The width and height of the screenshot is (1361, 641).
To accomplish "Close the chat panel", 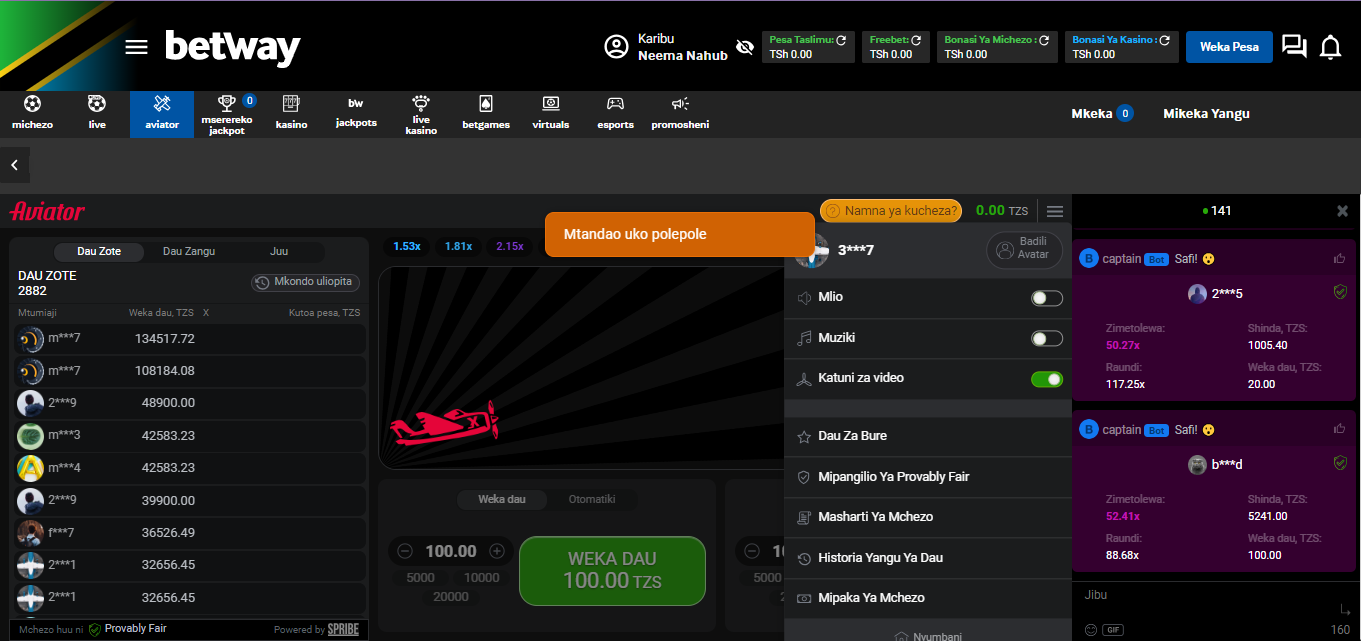I will (x=1343, y=211).
